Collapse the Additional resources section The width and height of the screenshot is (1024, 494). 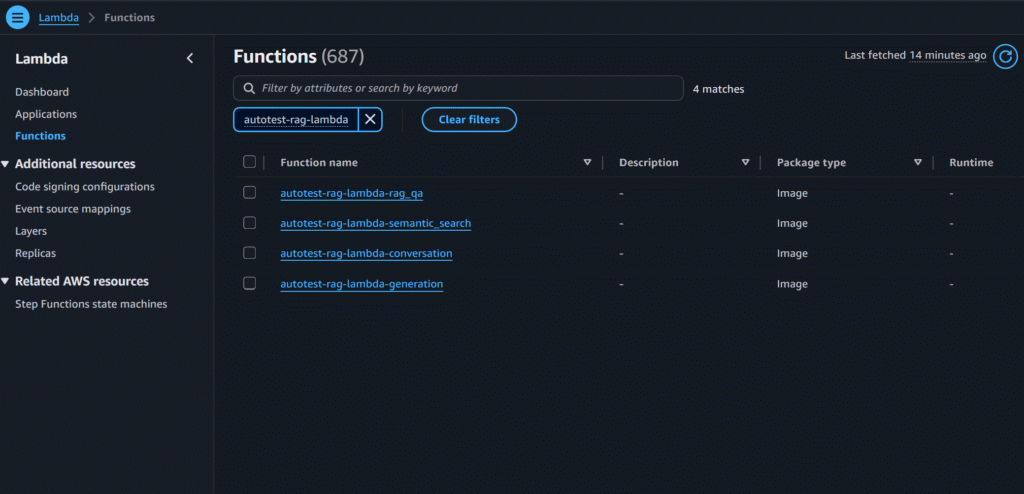coord(6,164)
